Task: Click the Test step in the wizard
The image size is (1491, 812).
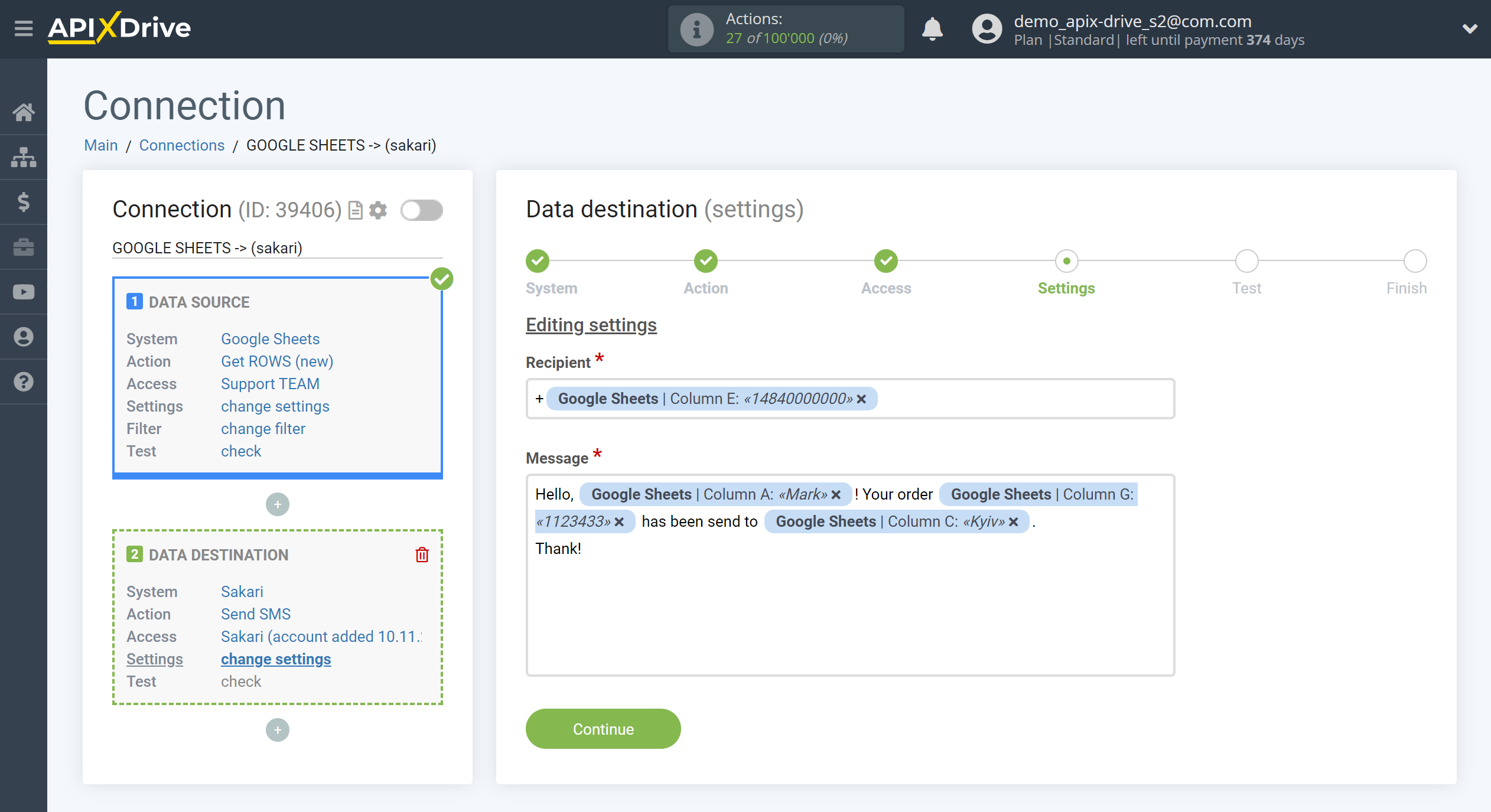Action: click(1246, 261)
